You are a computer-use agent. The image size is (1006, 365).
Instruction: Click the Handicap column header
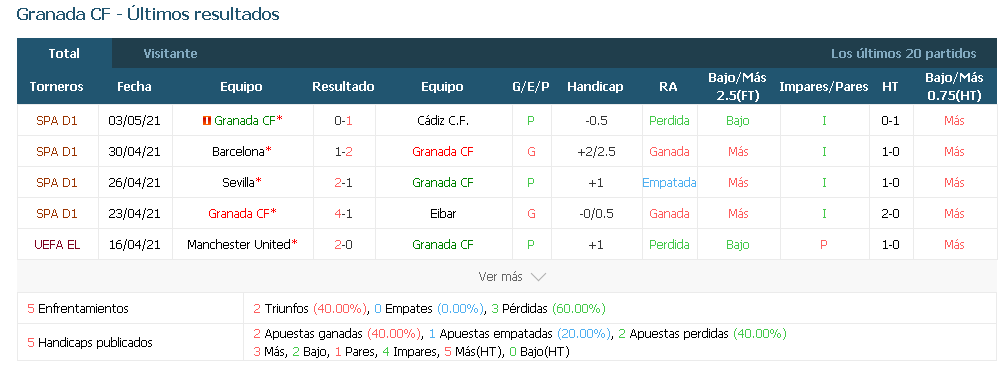point(595,87)
